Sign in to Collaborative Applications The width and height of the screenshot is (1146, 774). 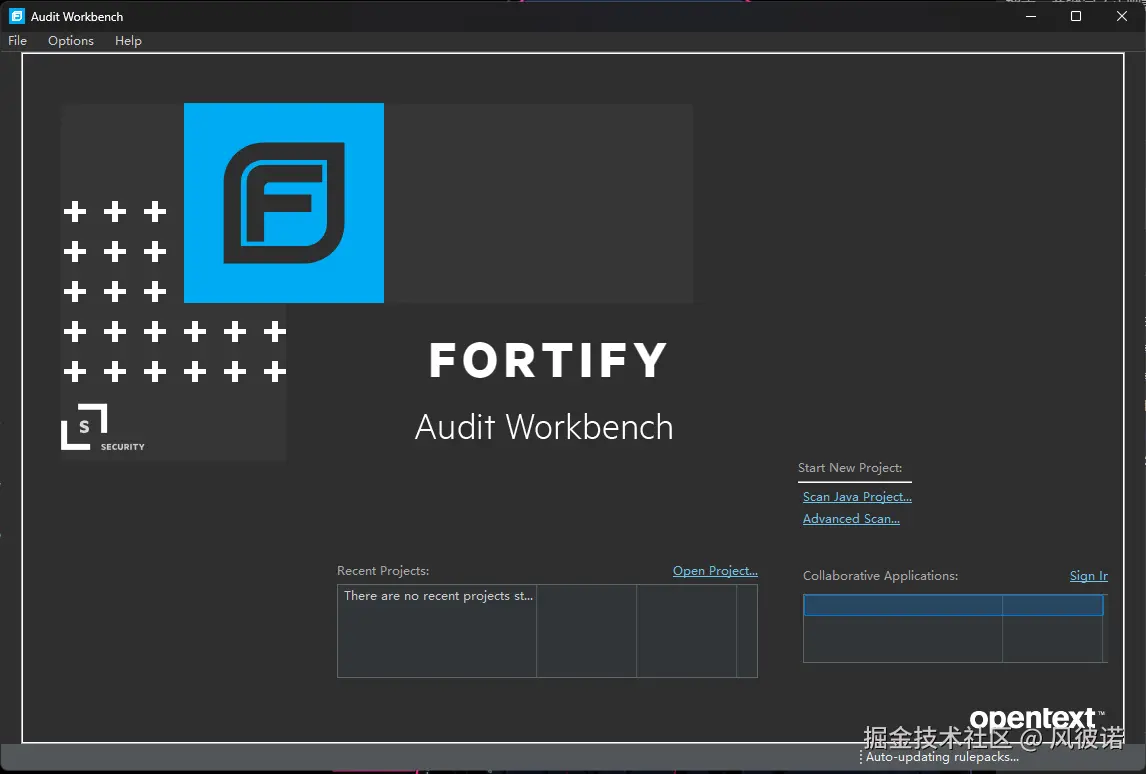(1088, 576)
